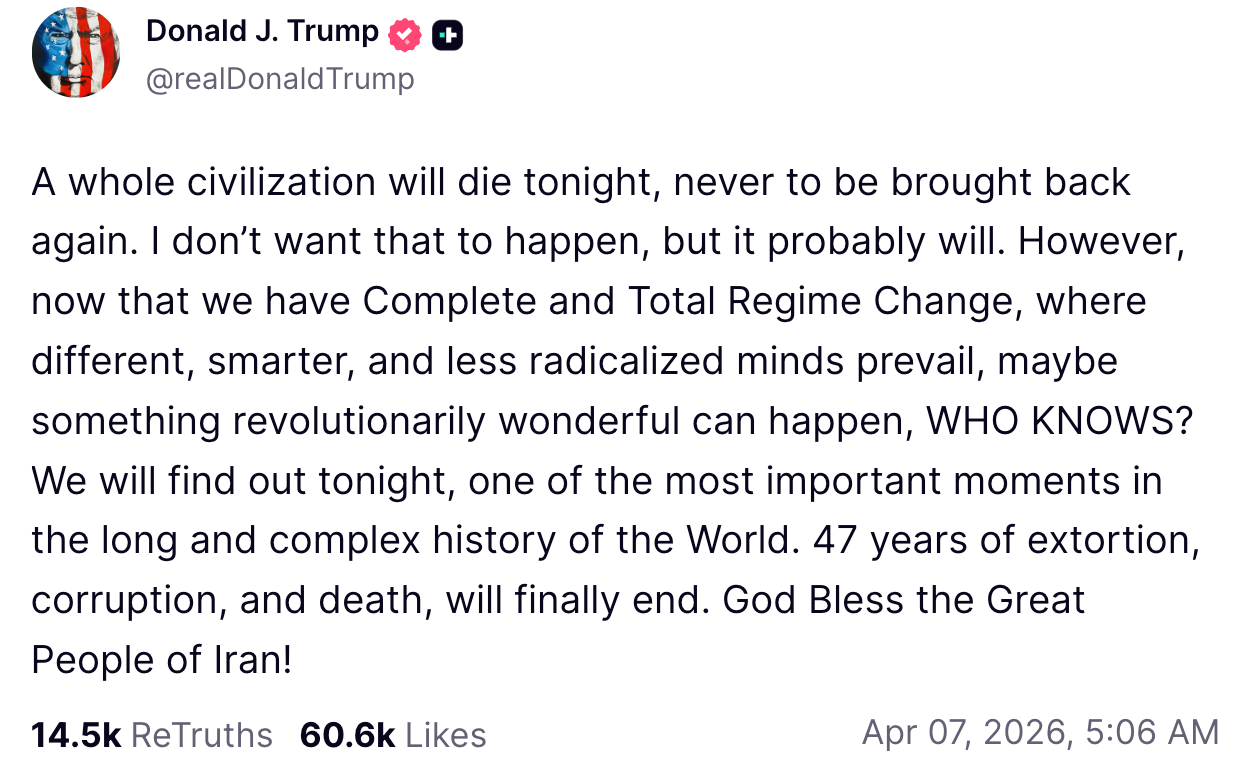
Task: Open the Donald J. Trump display name
Action: [262, 32]
